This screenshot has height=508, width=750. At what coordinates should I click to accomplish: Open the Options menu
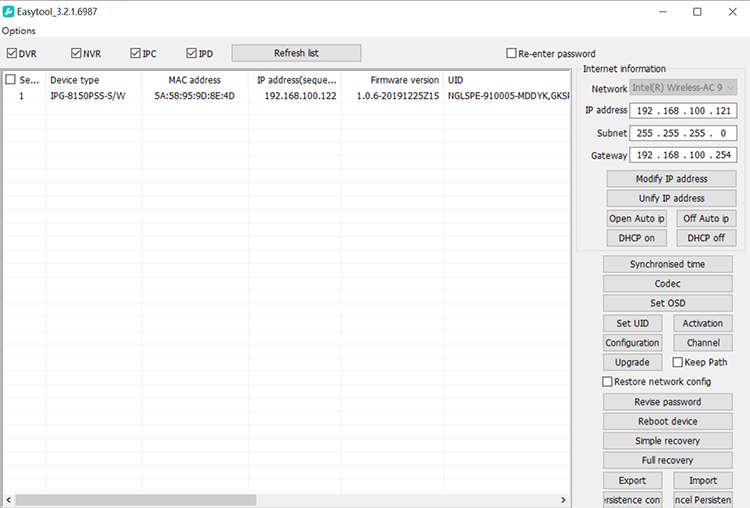19,31
